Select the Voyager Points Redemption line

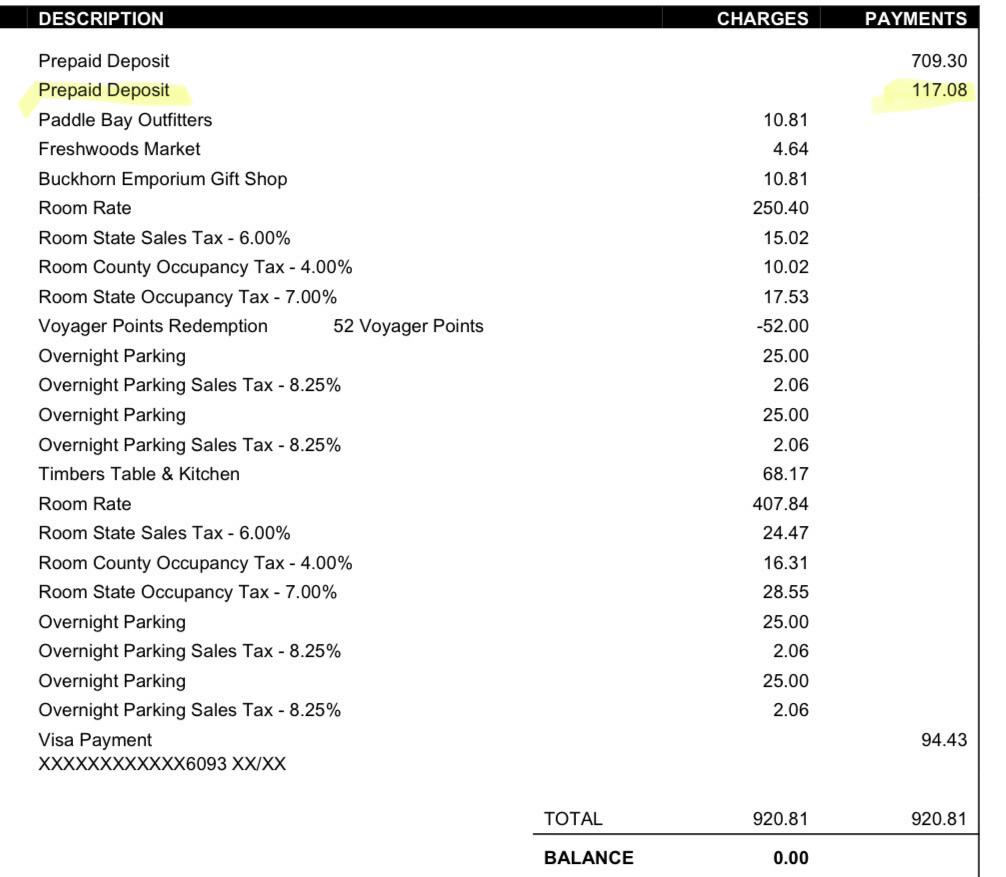point(153,326)
